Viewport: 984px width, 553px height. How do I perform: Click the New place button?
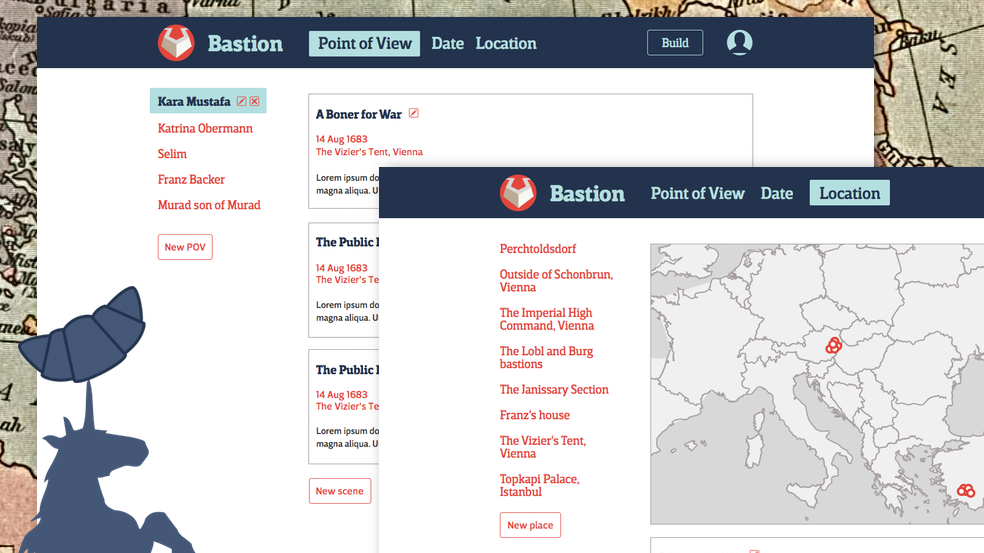[530, 525]
